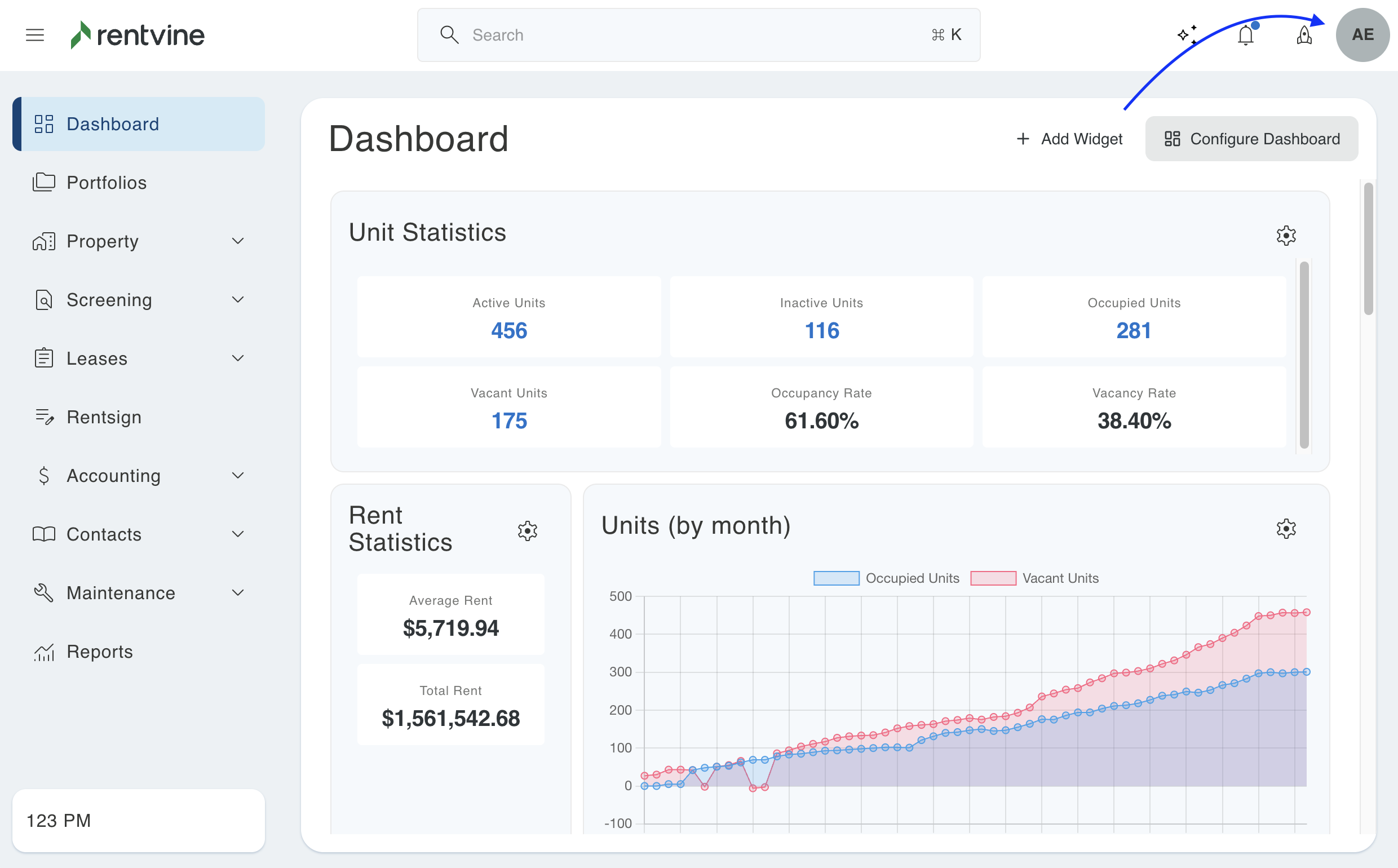
Task: Go to Portfolios in sidebar
Action: click(106, 183)
